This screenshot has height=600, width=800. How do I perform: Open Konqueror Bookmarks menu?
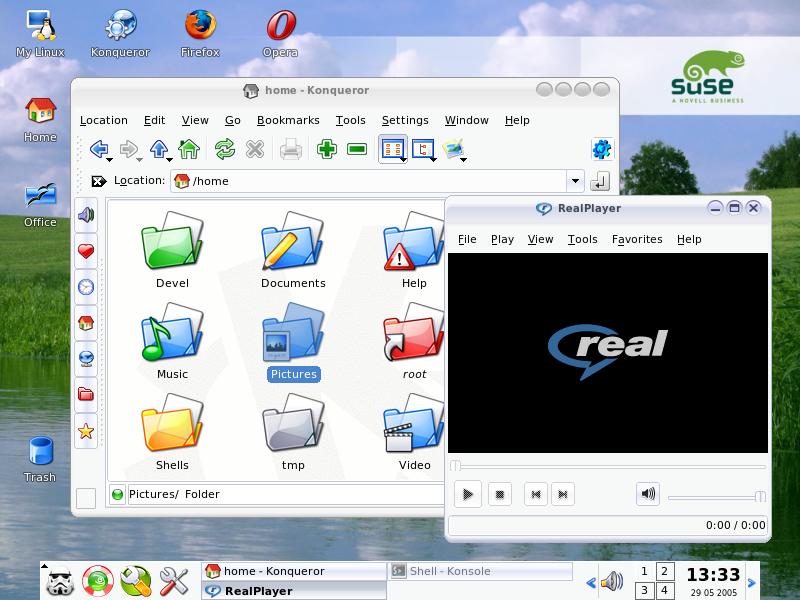click(288, 120)
